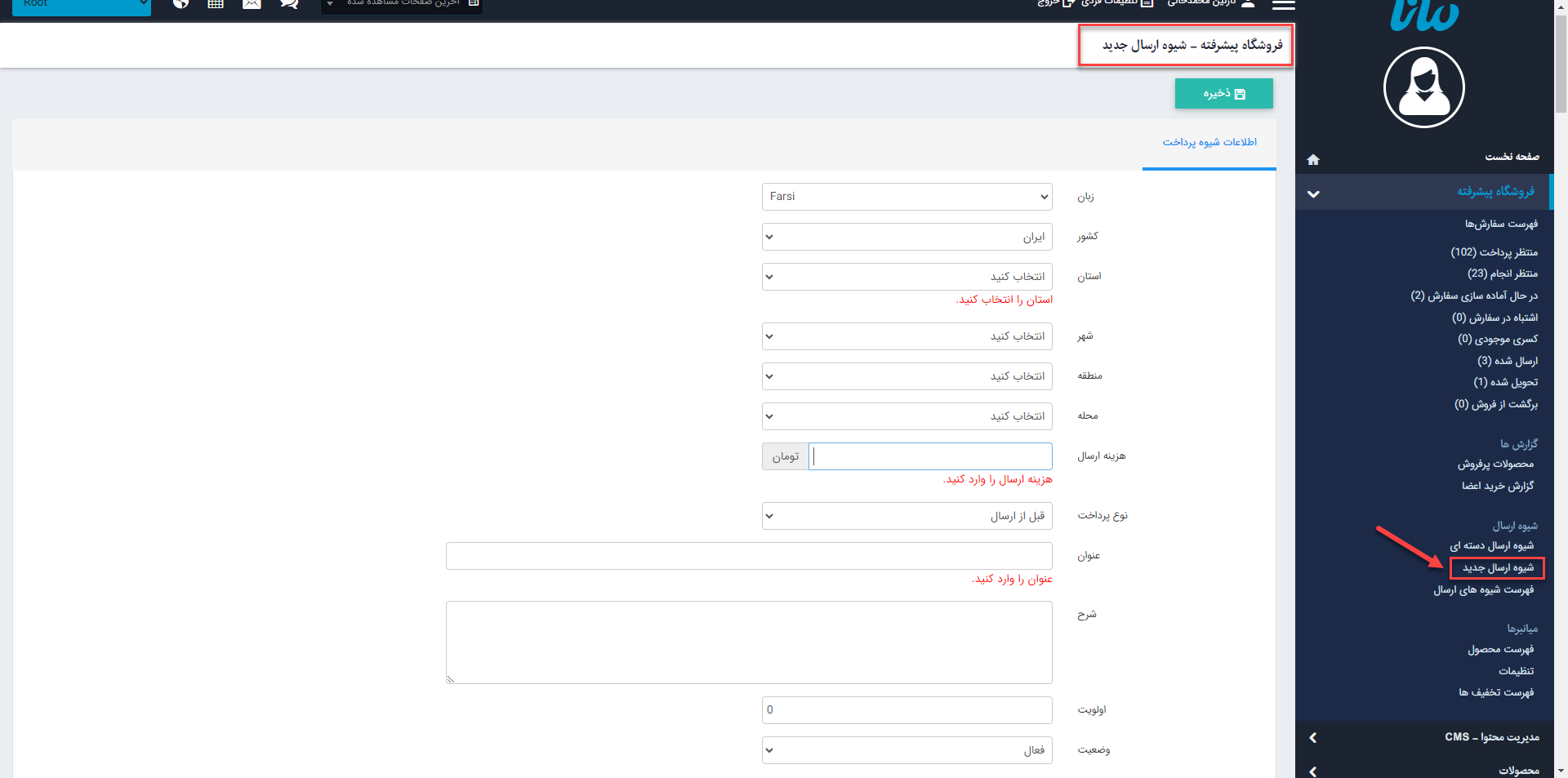This screenshot has width=1568, height=778.
Task: Click the lilo logo
Action: 1423,16
